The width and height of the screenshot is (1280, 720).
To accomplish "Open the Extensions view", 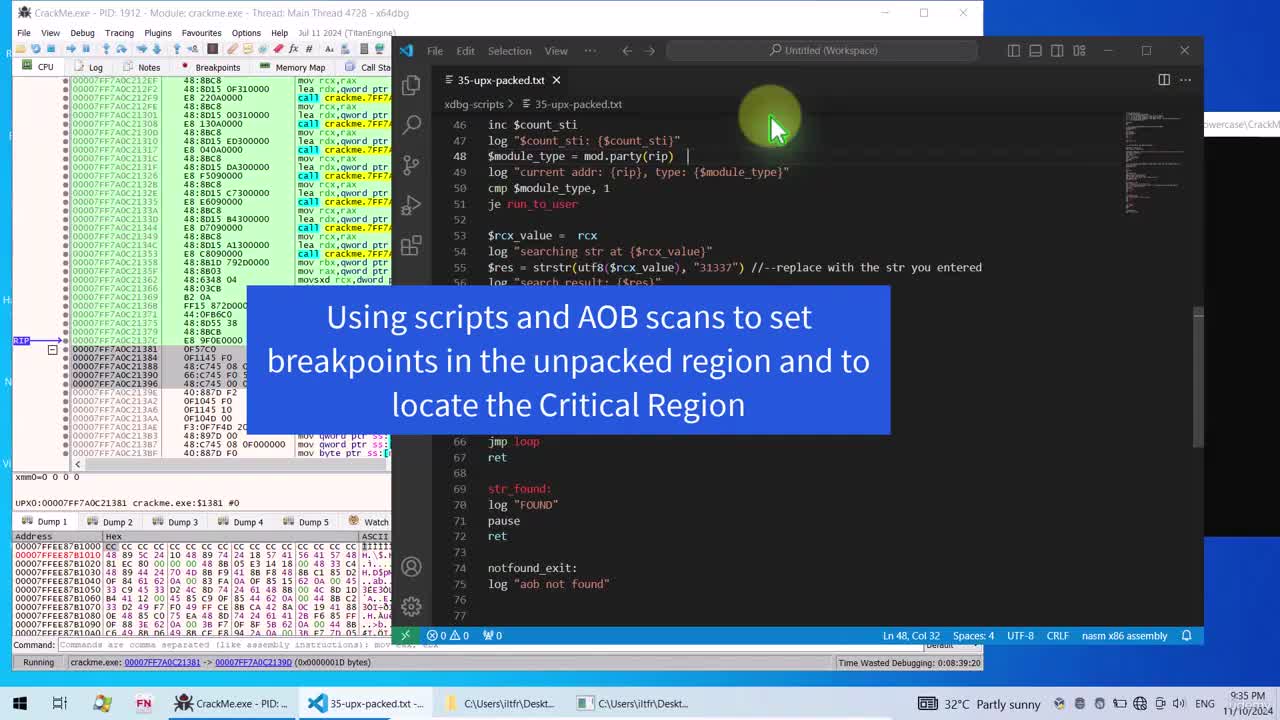I will coord(411,245).
